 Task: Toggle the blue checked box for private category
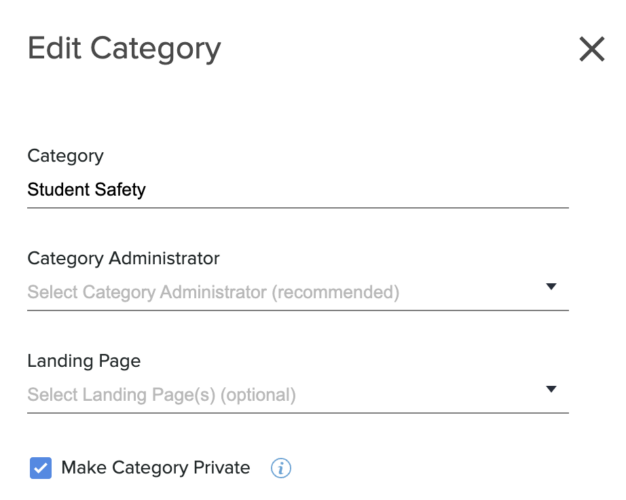coord(40,467)
